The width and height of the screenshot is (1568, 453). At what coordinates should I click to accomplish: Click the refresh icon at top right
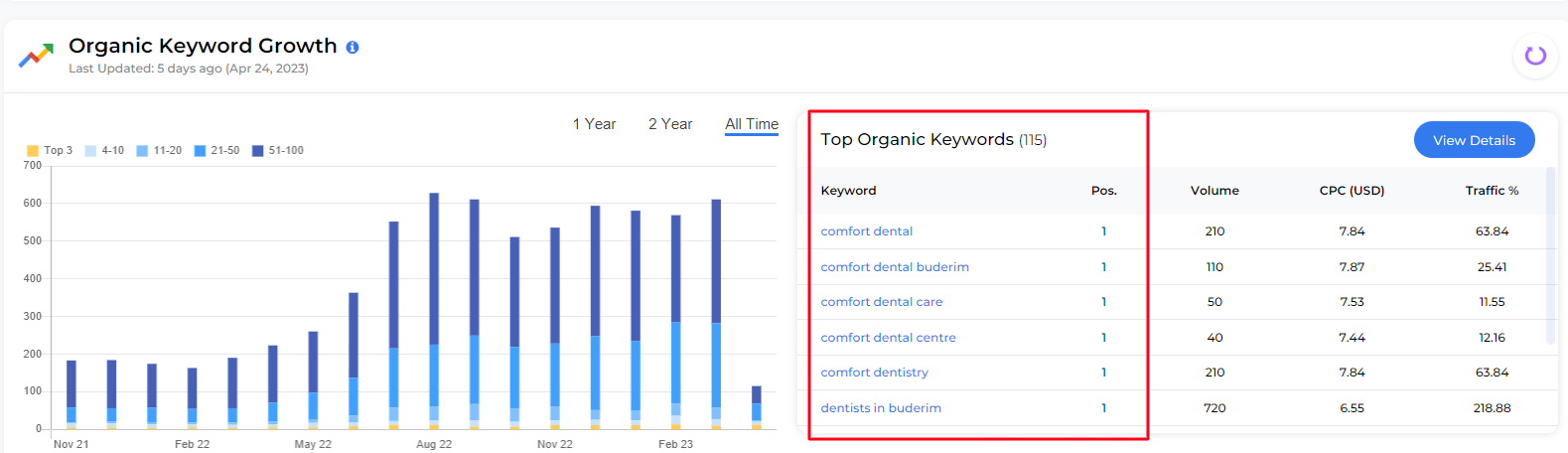(1535, 56)
